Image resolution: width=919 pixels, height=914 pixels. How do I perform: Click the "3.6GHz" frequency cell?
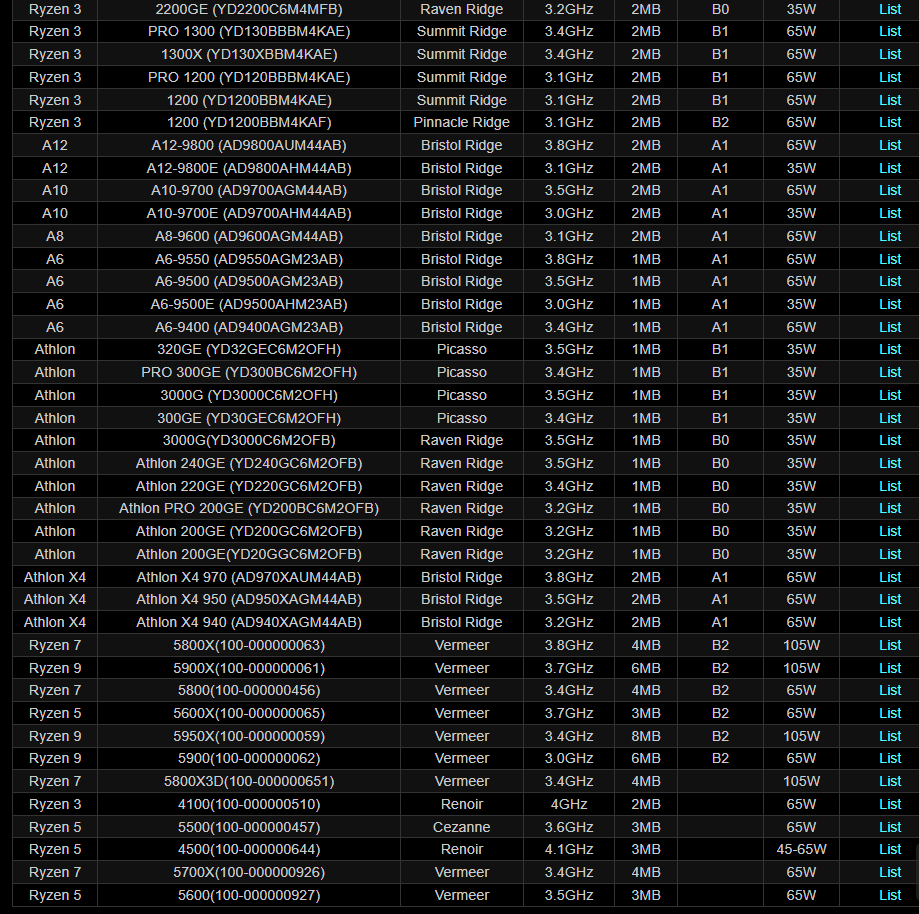569,827
